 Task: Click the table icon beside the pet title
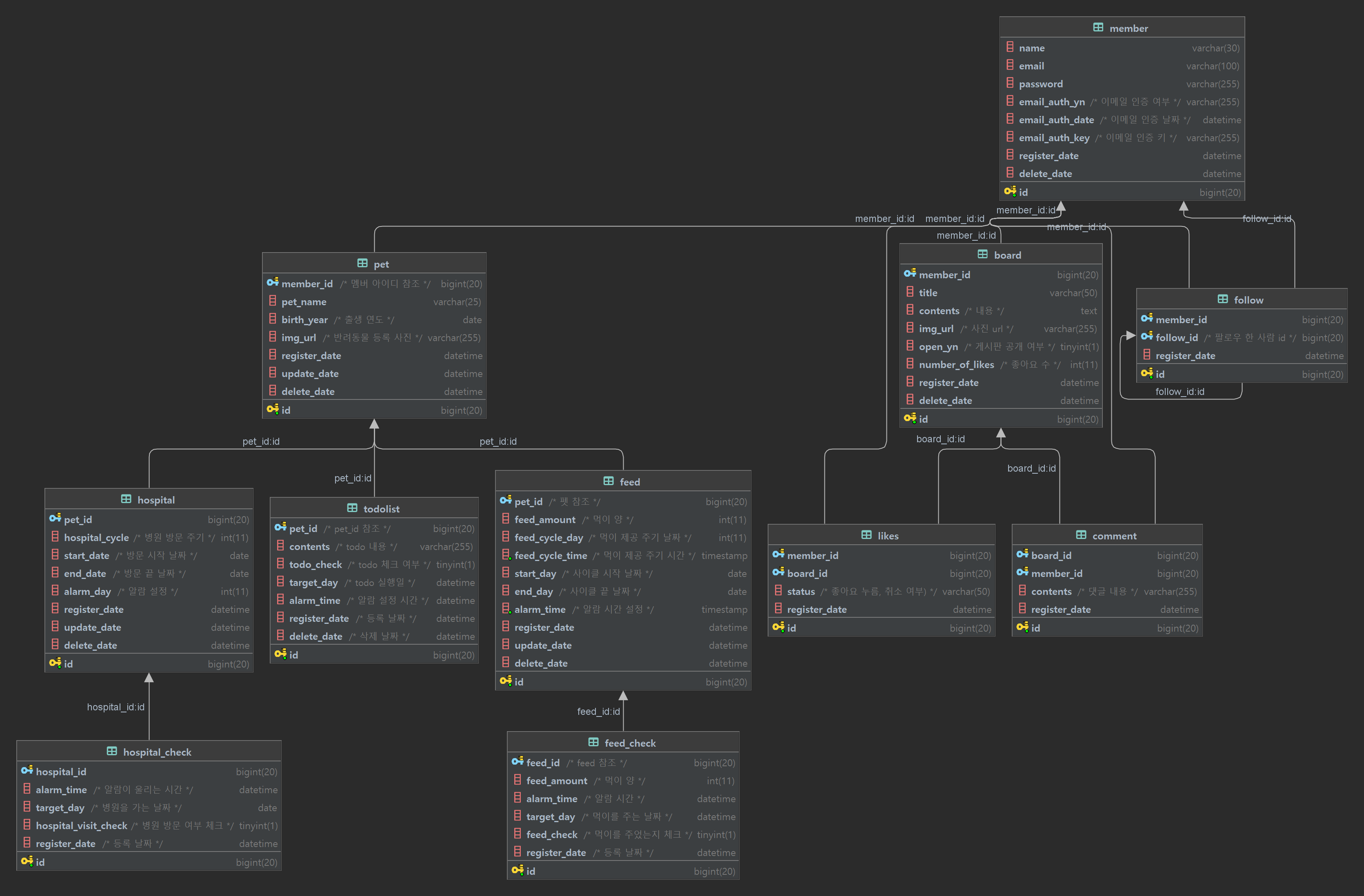point(362,264)
